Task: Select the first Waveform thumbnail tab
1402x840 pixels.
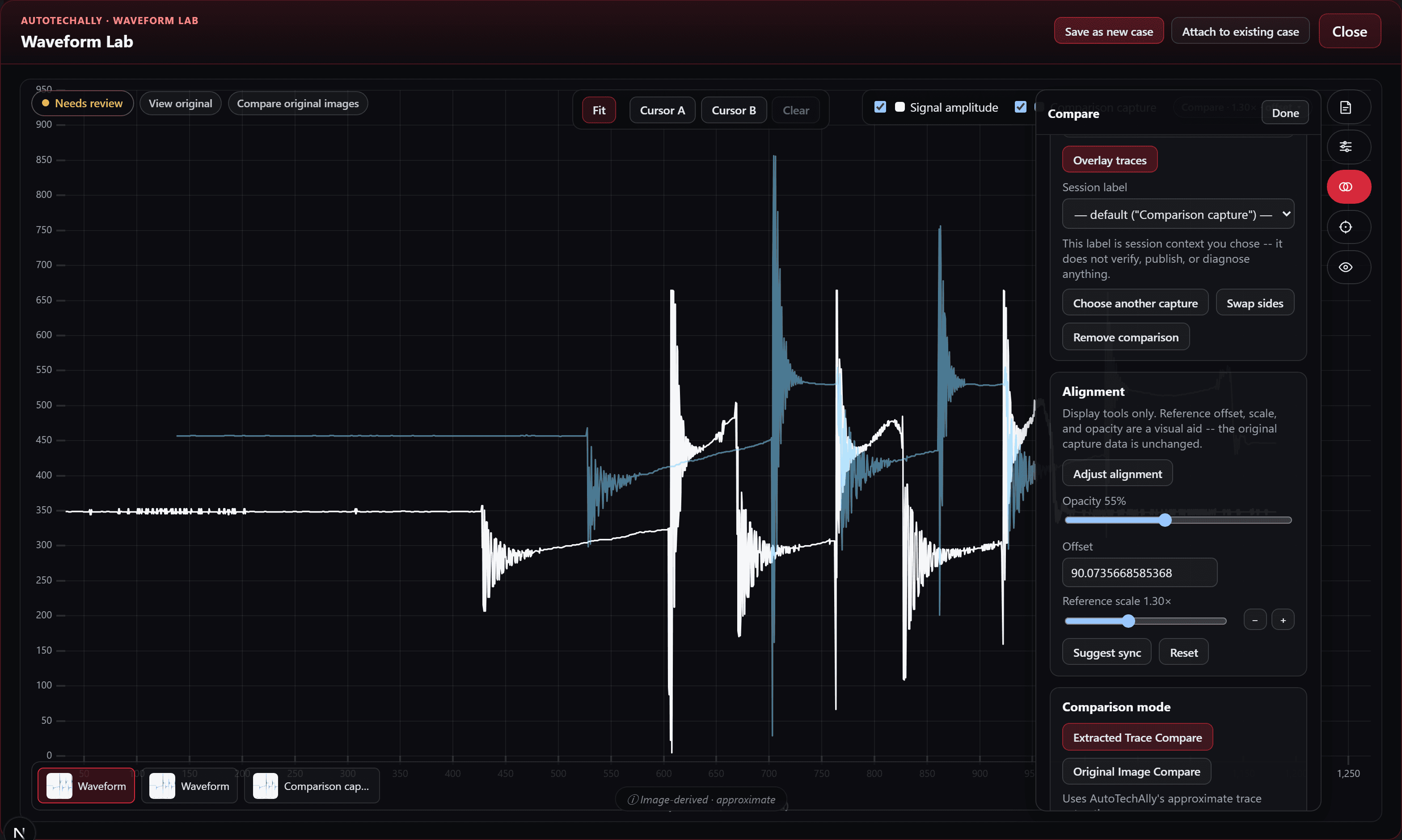Action: click(x=86, y=785)
